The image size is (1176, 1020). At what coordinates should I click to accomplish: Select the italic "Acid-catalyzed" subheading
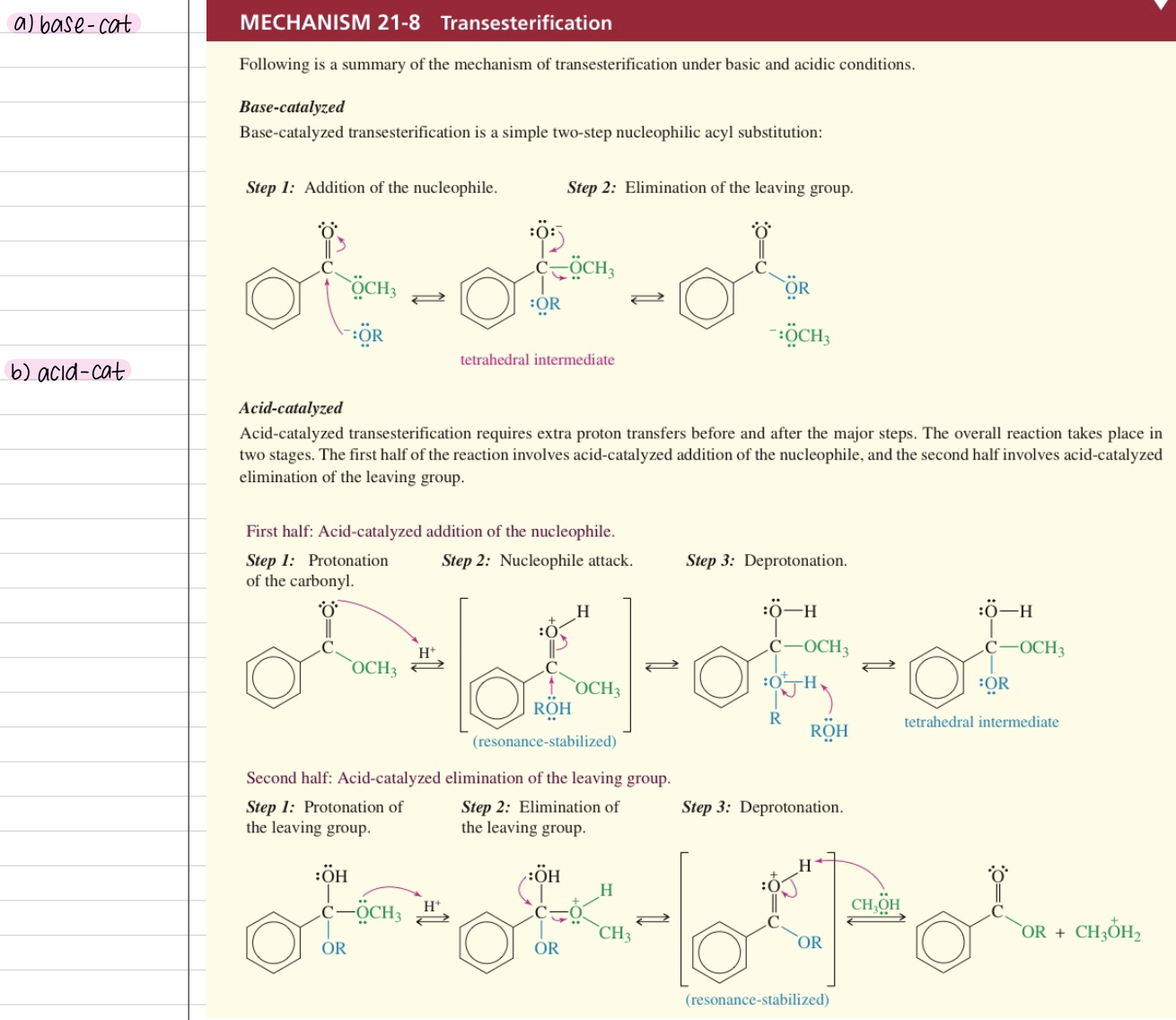(291, 408)
